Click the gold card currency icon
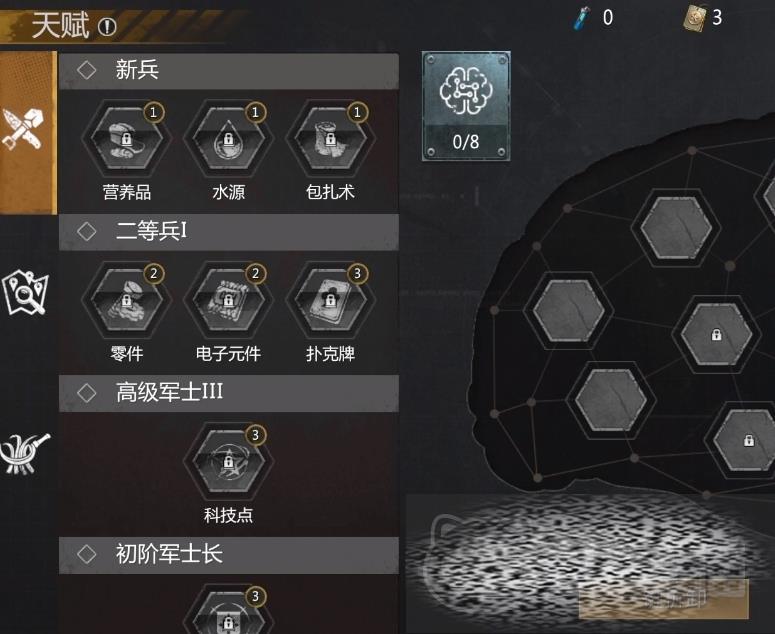This screenshot has height=634, width=775. (694, 18)
